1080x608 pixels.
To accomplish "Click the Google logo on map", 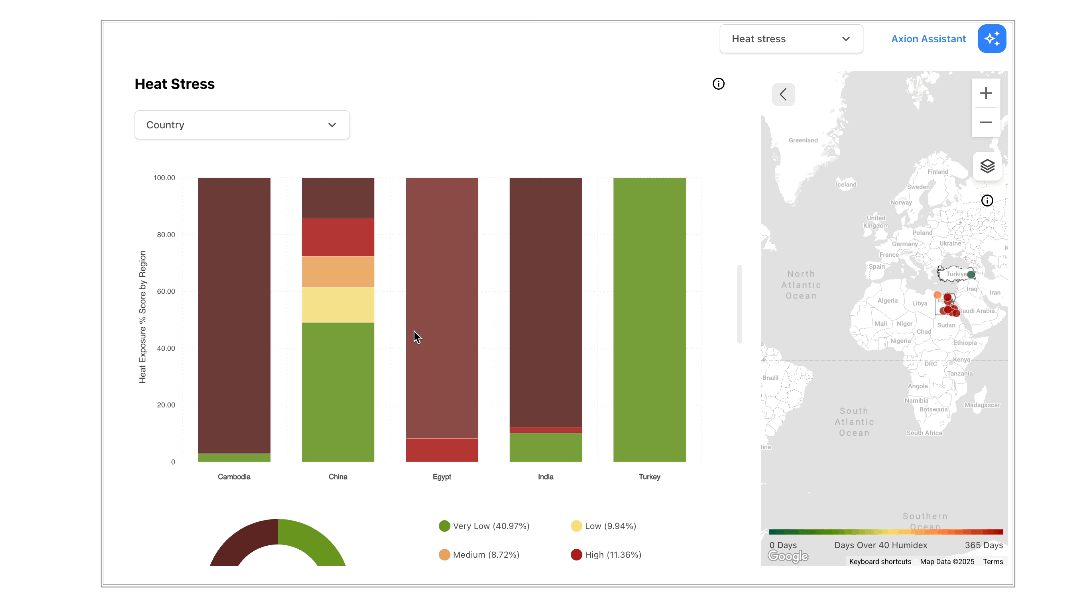I will point(788,556).
